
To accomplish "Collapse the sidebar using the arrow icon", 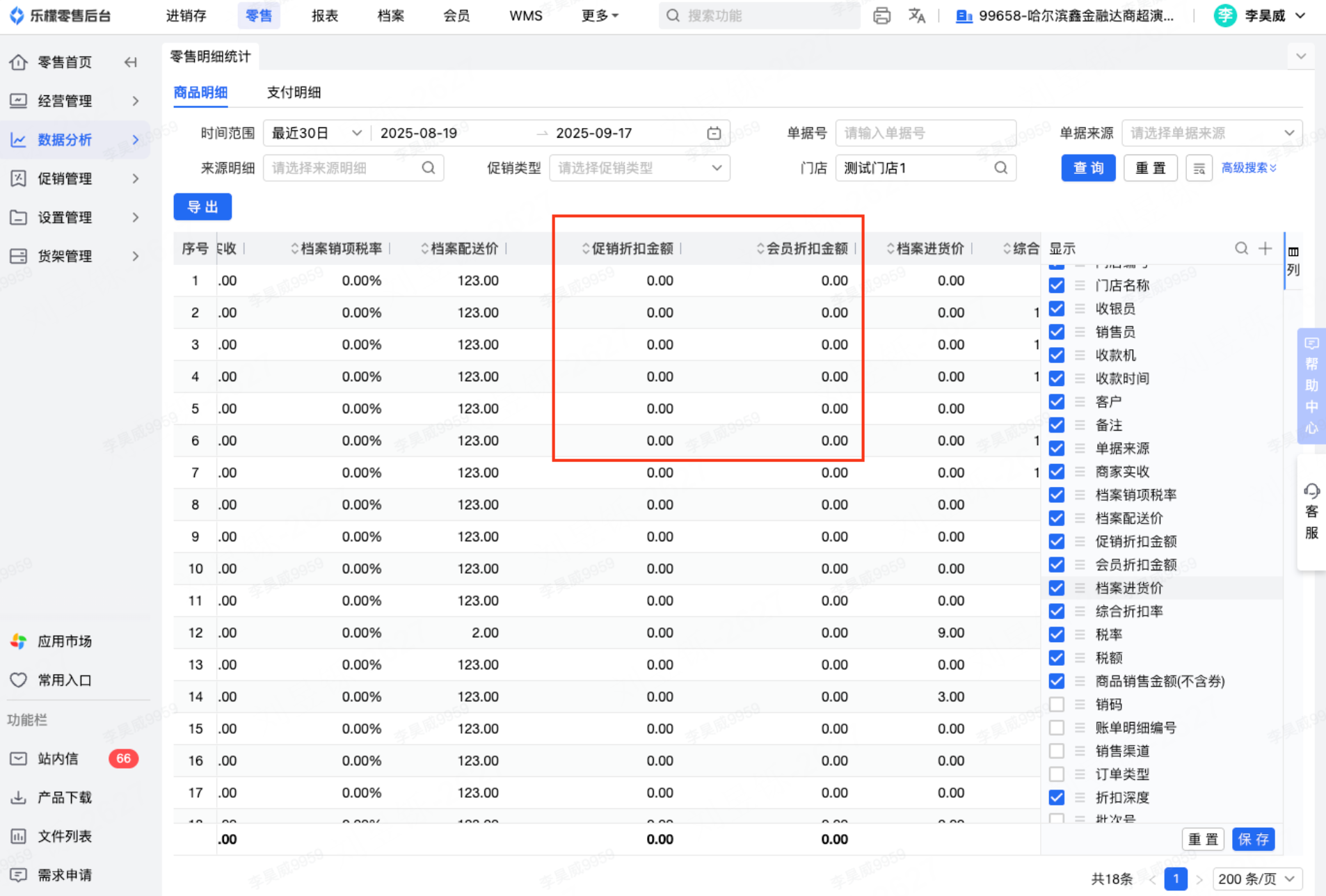I will click(130, 63).
